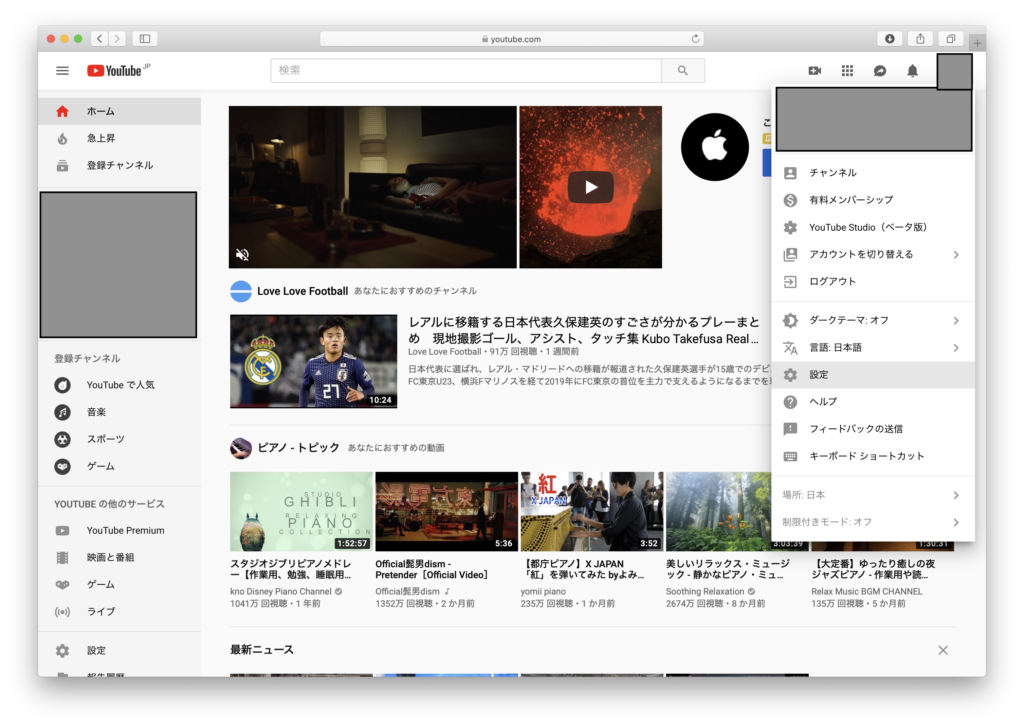Choose ログアウト from the menu

(872, 282)
